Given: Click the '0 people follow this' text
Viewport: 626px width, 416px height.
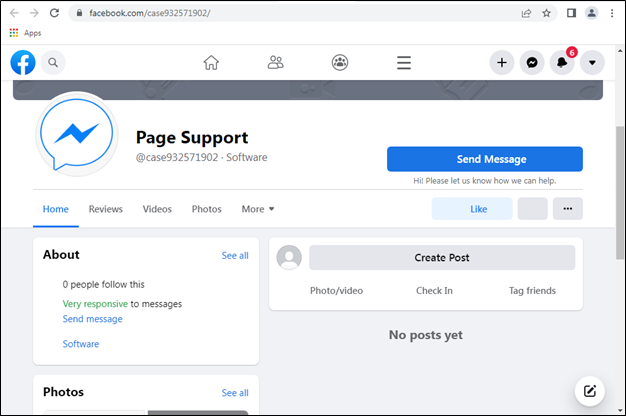Looking at the screenshot, I should (103, 285).
